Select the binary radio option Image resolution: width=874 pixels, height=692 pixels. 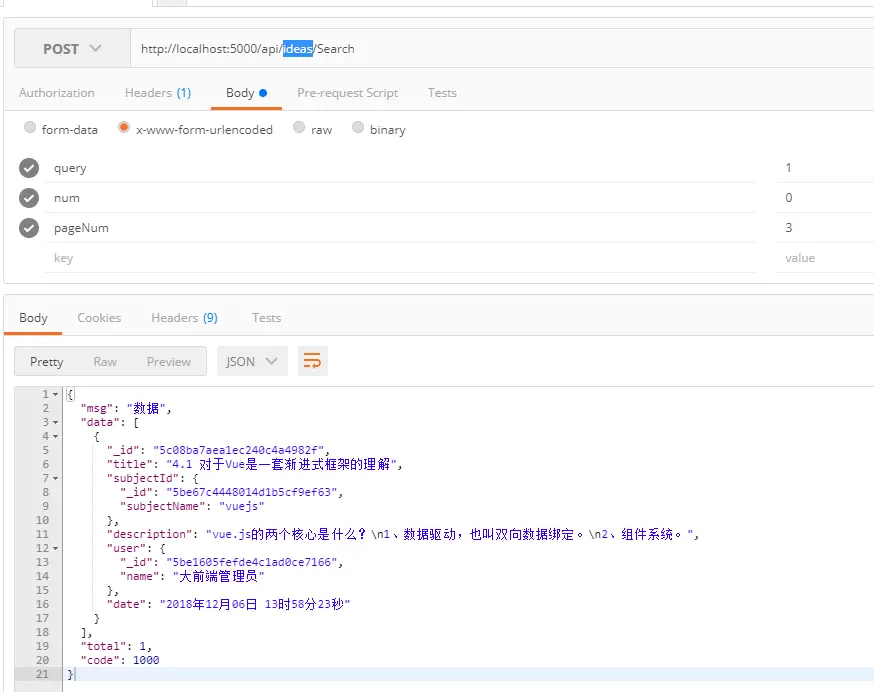click(x=358, y=127)
